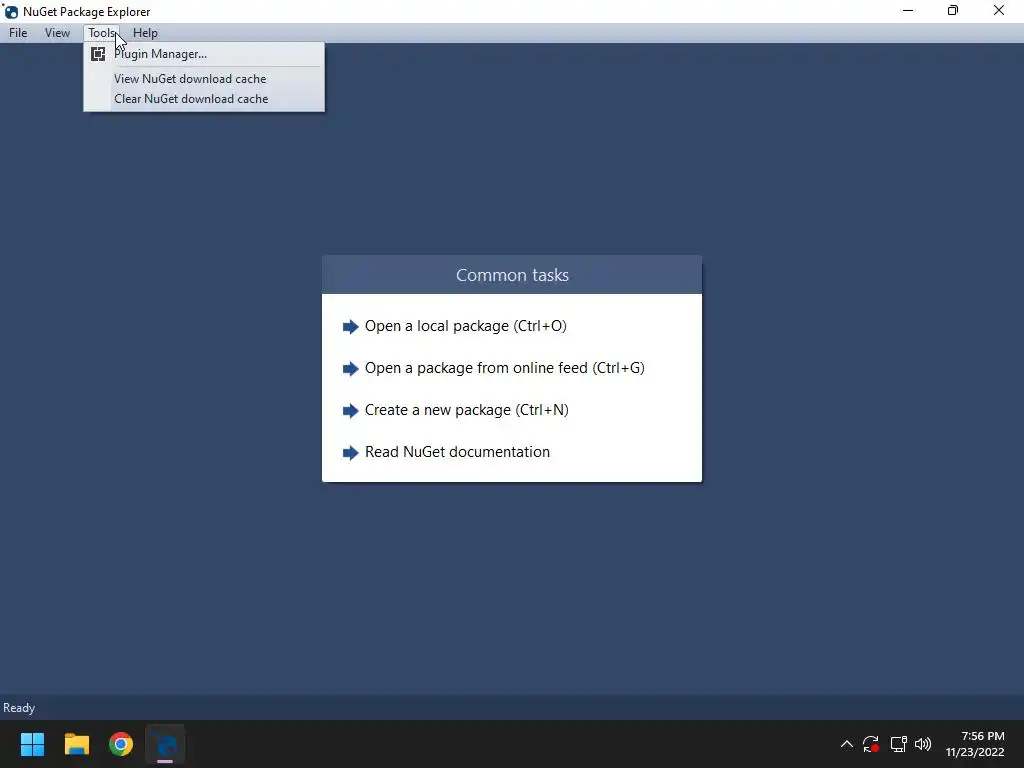Show hidden system tray icons

(846, 744)
